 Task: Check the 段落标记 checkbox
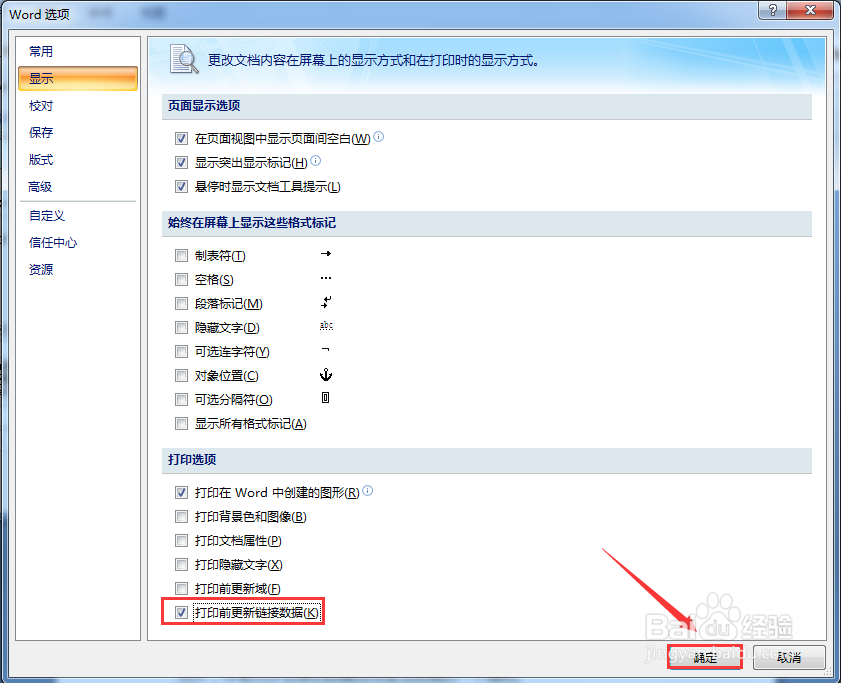[x=181, y=304]
